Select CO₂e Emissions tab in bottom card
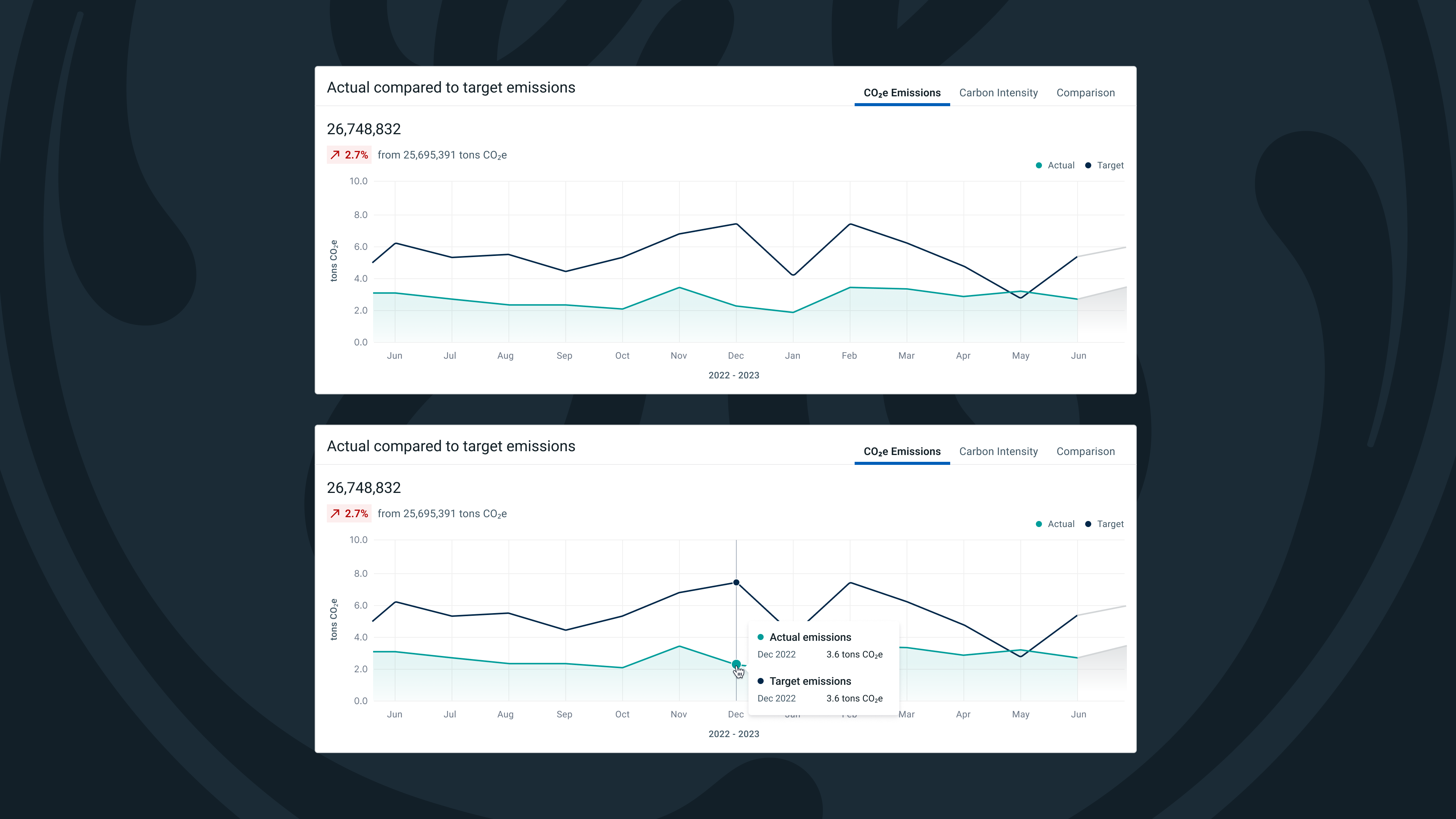Screen dimensions: 1456x819 click(902, 452)
